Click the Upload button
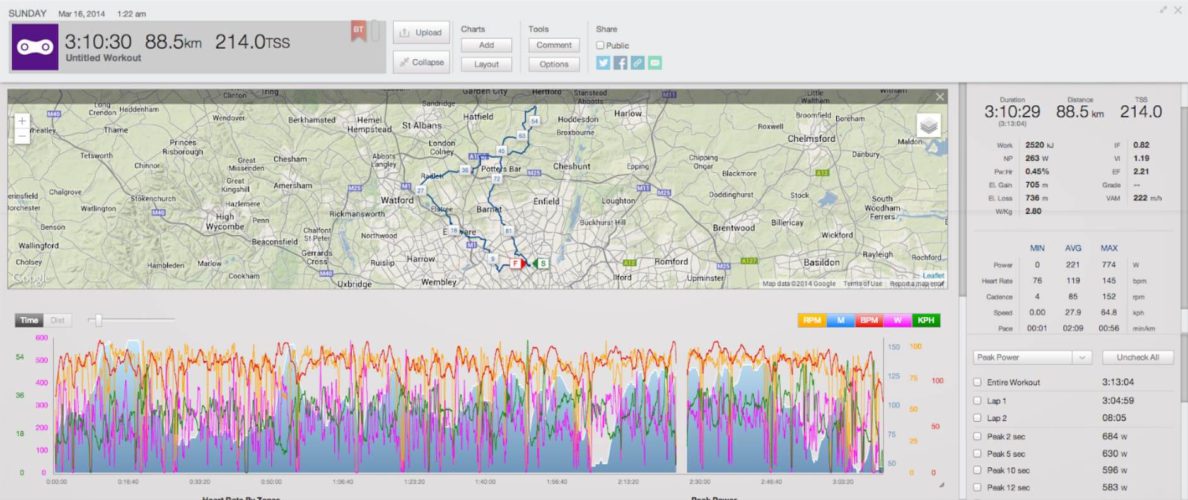Screen dimensions: 1188x500 (x=419, y=33)
